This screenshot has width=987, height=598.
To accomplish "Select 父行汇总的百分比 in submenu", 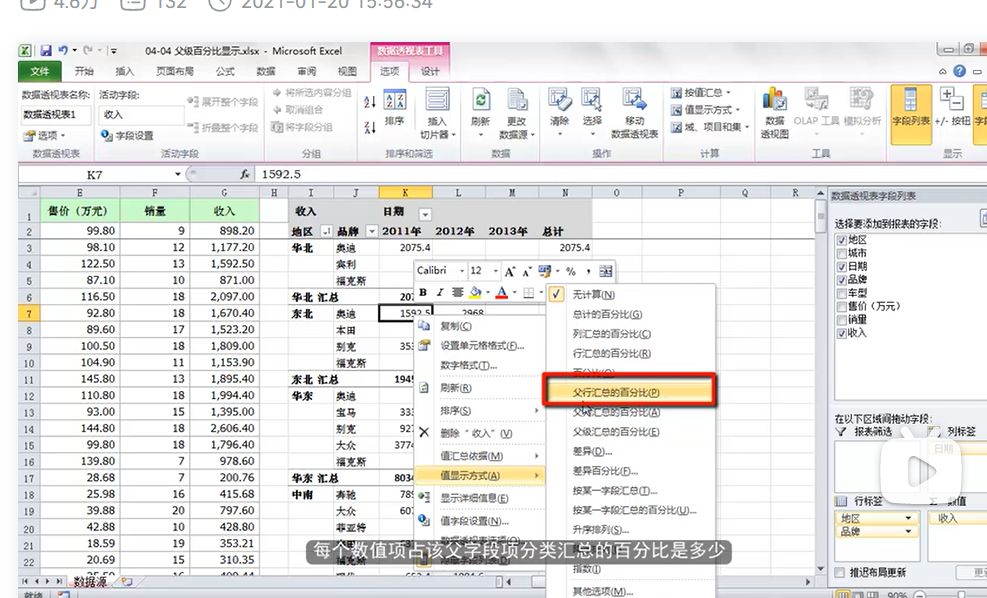I will coord(629,392).
